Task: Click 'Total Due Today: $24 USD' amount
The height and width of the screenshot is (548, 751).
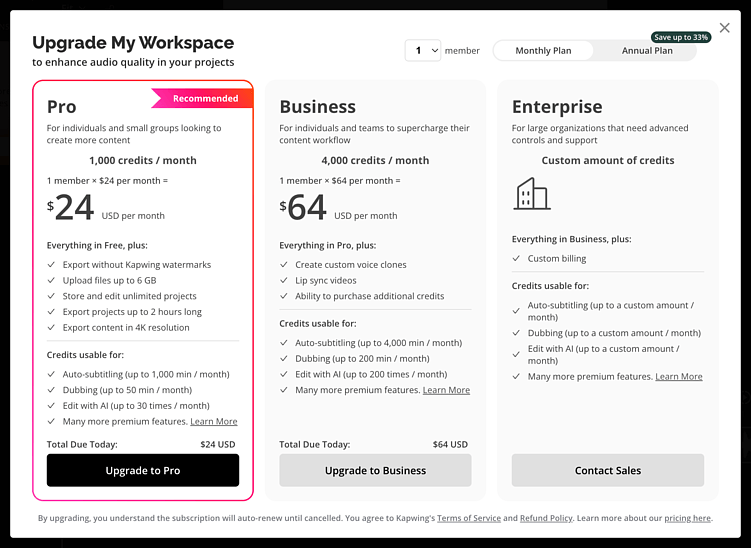Action: [x=217, y=445]
